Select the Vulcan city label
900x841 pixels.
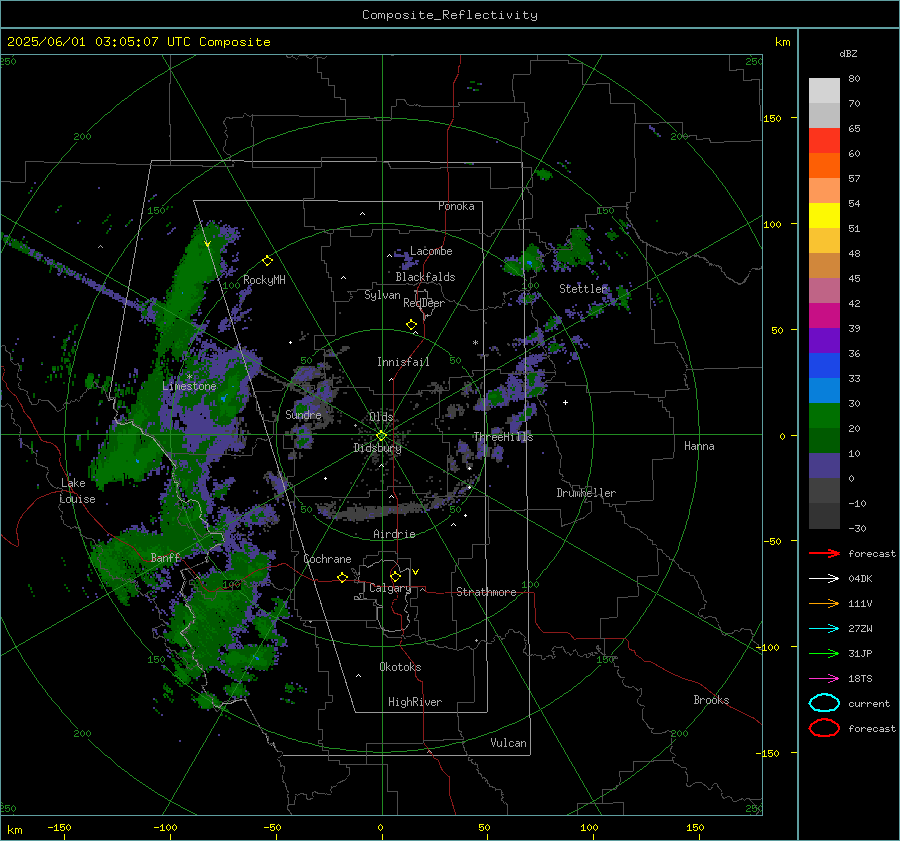pos(508,743)
